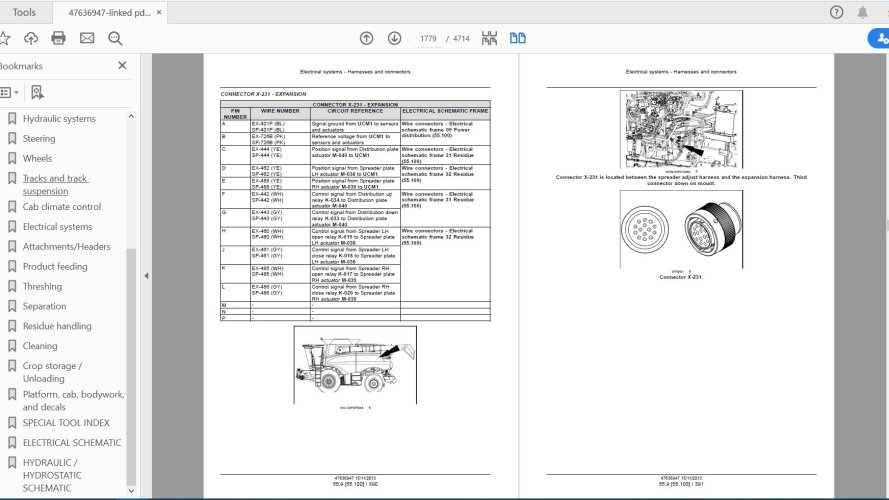Click bookmark icon beside Wheels
The height and width of the screenshot is (500, 889).
click(11, 158)
